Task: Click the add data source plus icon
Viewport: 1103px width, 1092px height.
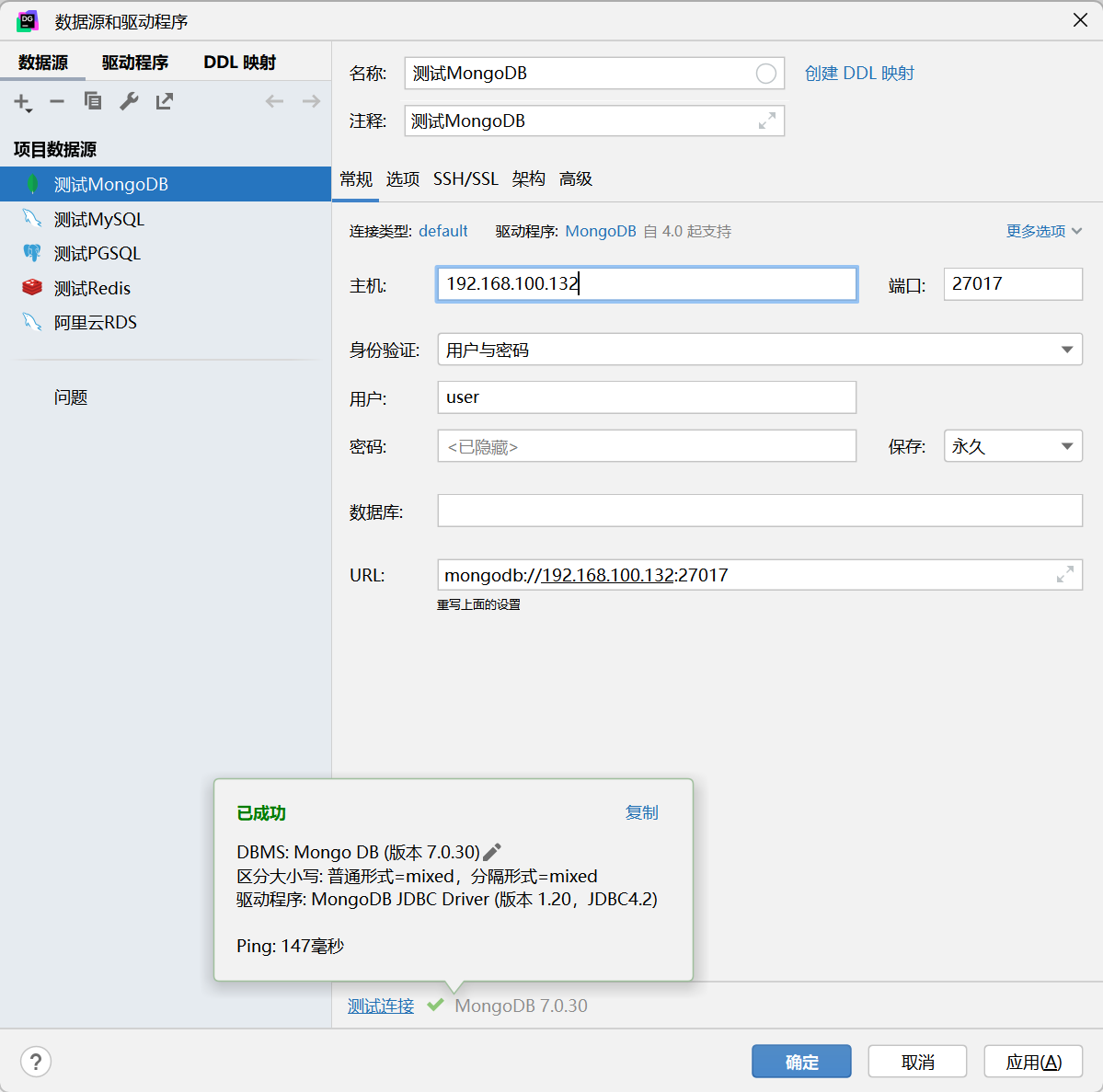Action: (x=22, y=102)
